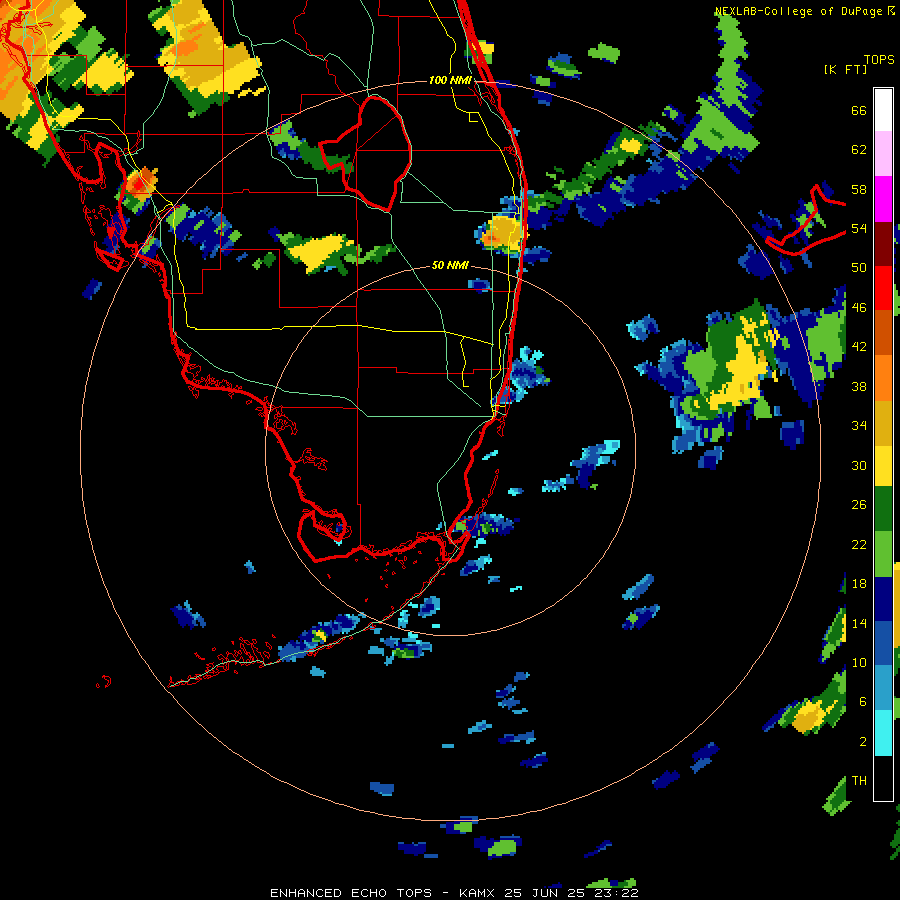Click the TH legend threshold label

[x=859, y=781]
